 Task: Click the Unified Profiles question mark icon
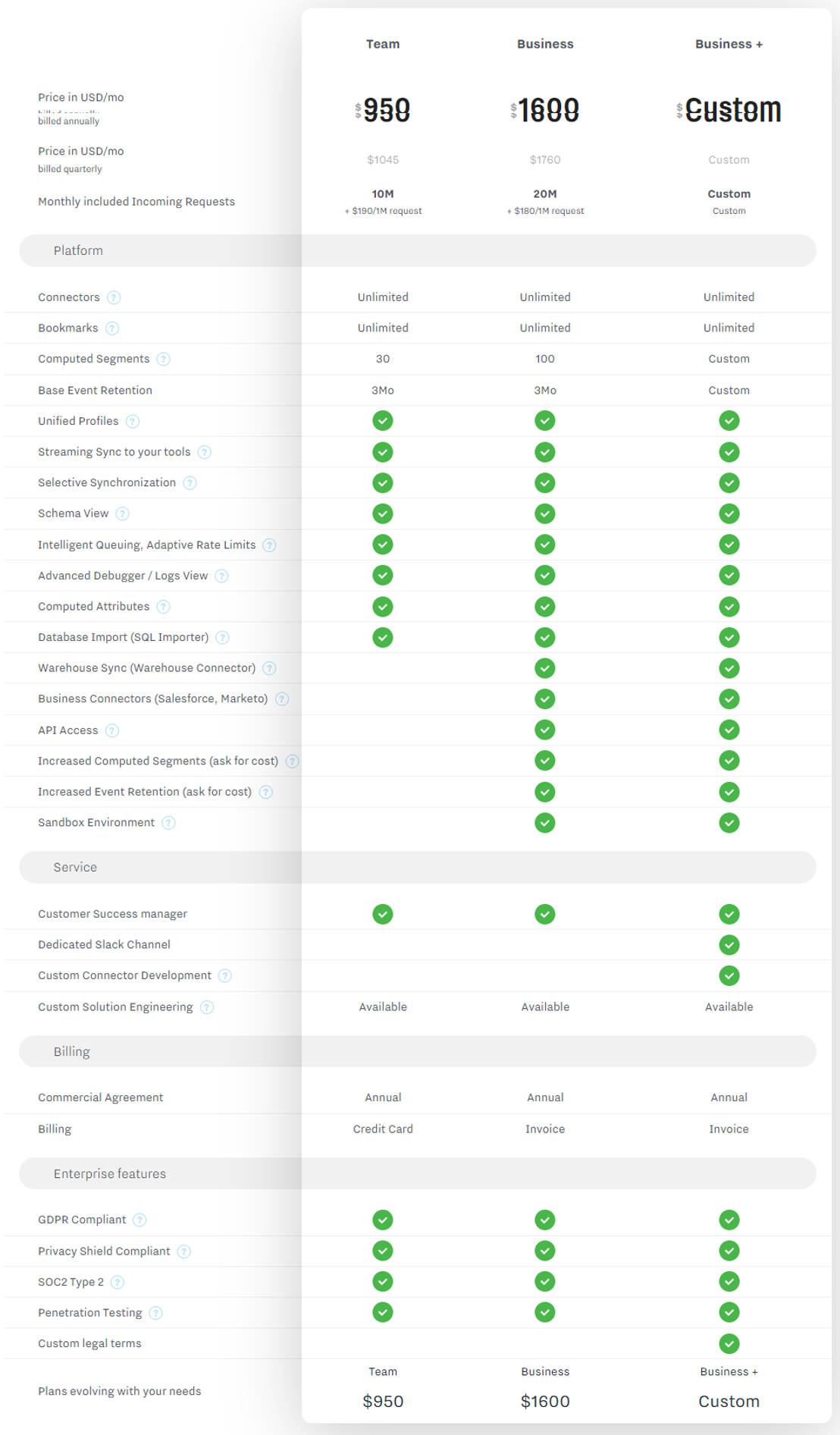[x=133, y=421]
